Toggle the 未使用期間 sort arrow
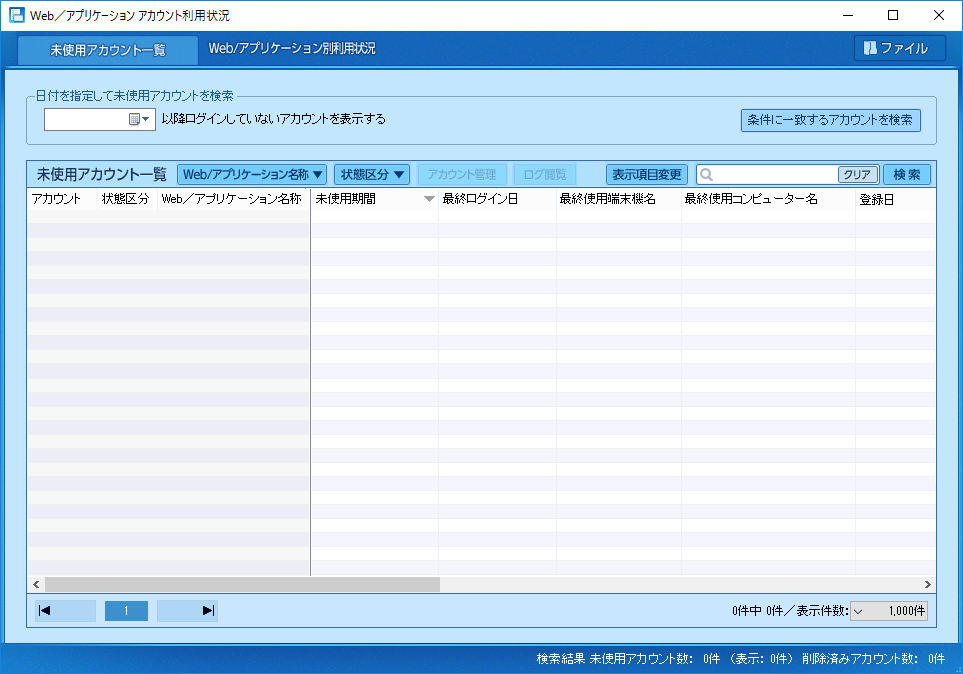This screenshot has height=674, width=963. click(429, 199)
